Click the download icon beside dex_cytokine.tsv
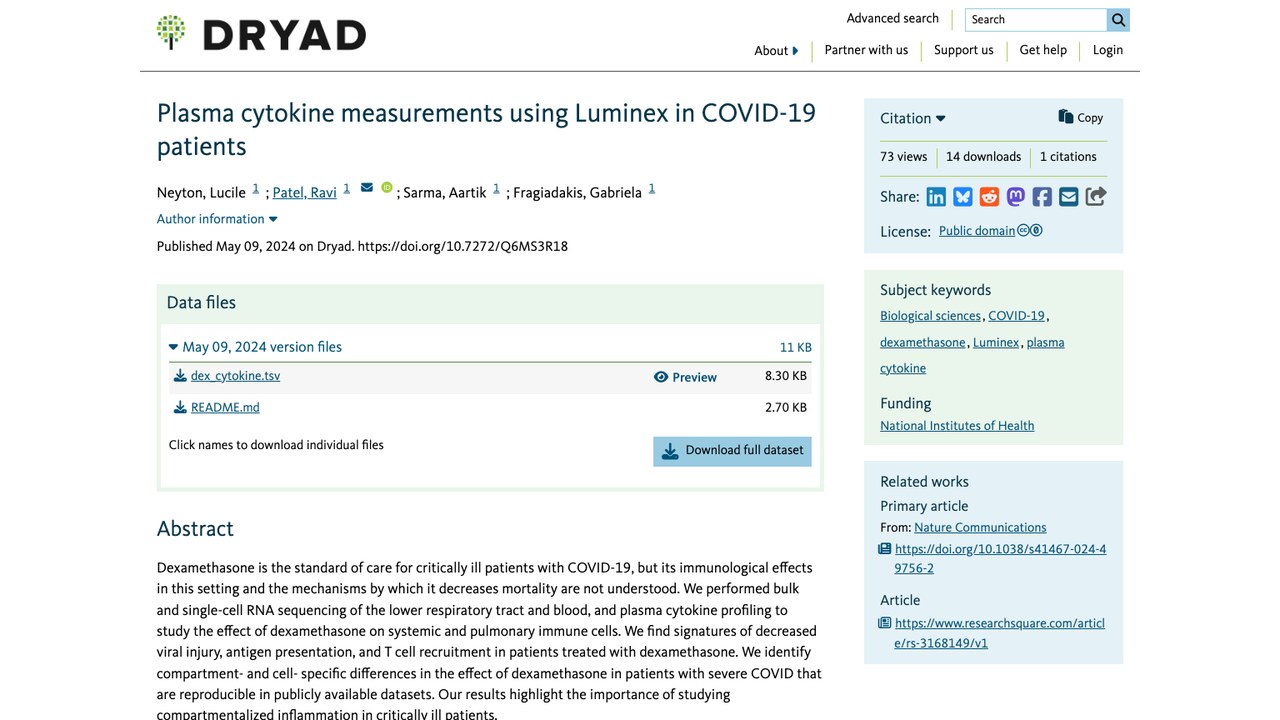This screenshot has height=720, width=1280. tap(180, 376)
